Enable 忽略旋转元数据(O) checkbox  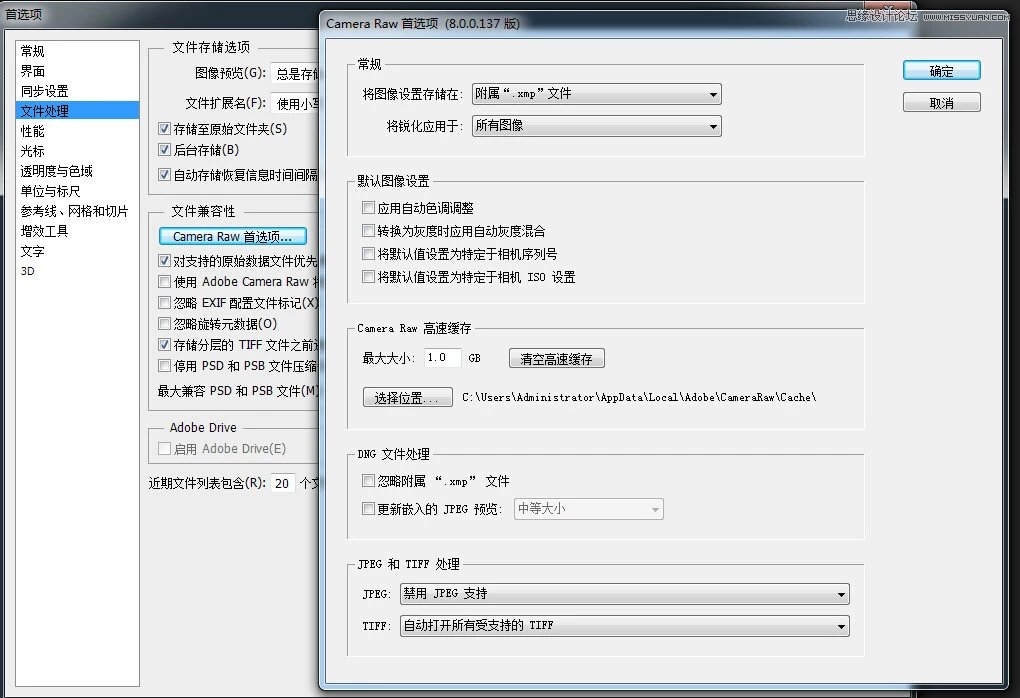click(165, 323)
